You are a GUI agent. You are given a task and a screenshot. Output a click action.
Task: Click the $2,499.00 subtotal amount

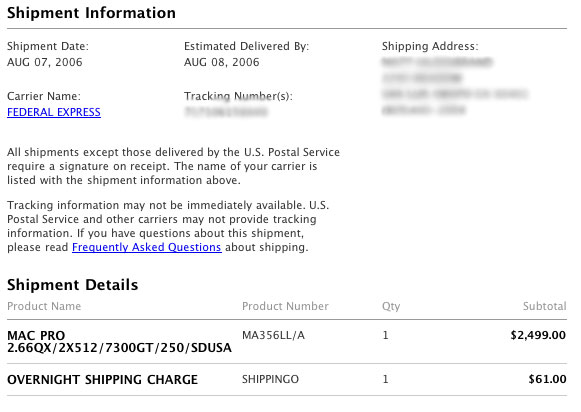pos(538,335)
